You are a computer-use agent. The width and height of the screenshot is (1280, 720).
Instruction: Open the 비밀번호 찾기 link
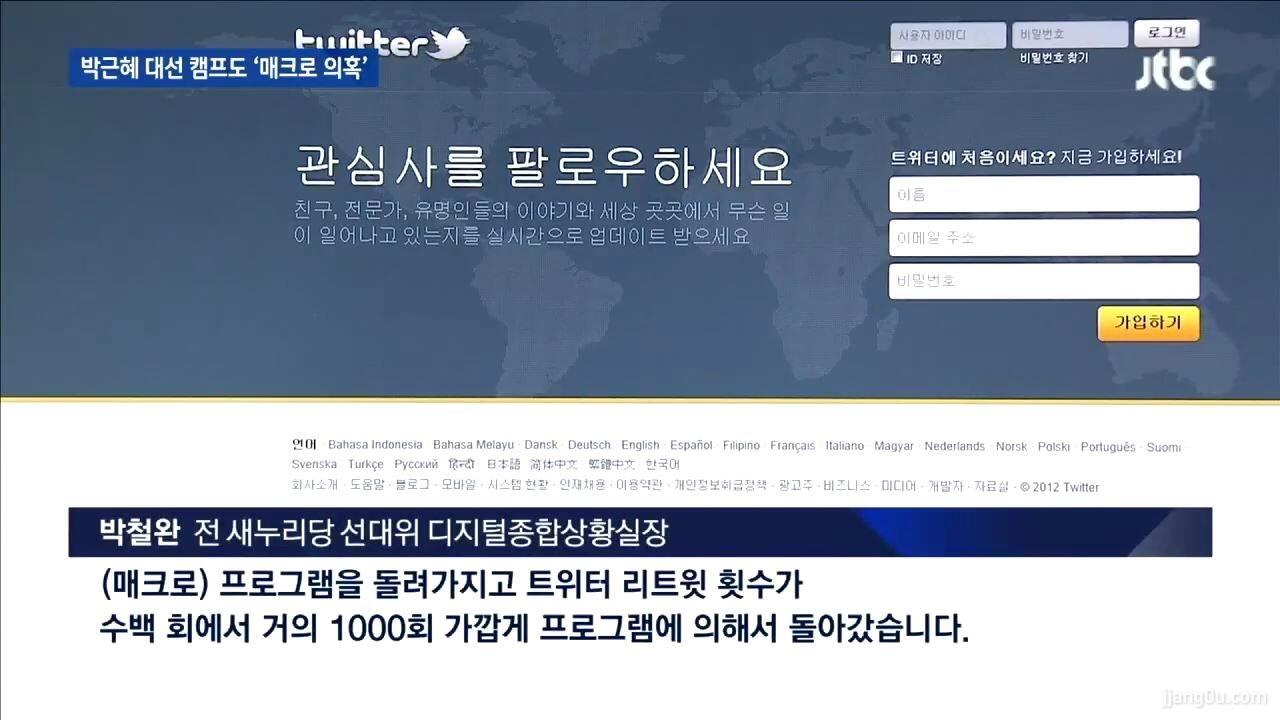click(x=1053, y=58)
